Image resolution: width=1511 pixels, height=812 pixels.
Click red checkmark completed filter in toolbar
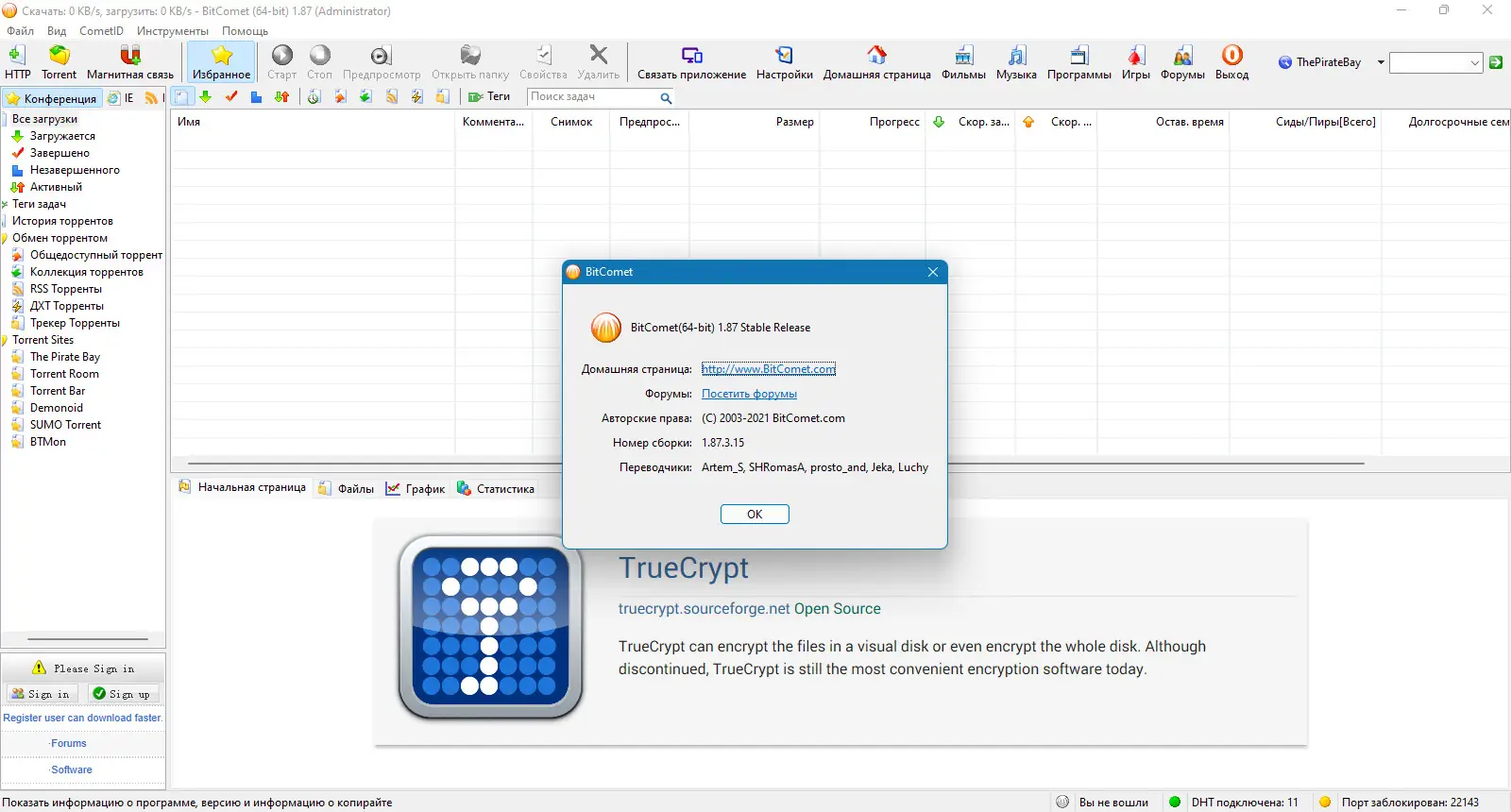(231, 96)
